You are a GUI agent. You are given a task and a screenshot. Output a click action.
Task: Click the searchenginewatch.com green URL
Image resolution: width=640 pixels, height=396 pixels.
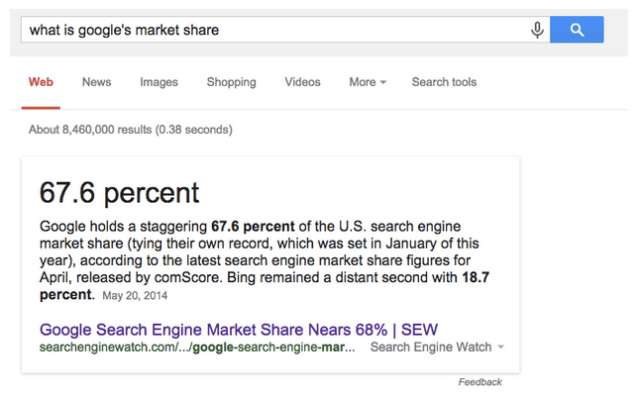(x=197, y=347)
